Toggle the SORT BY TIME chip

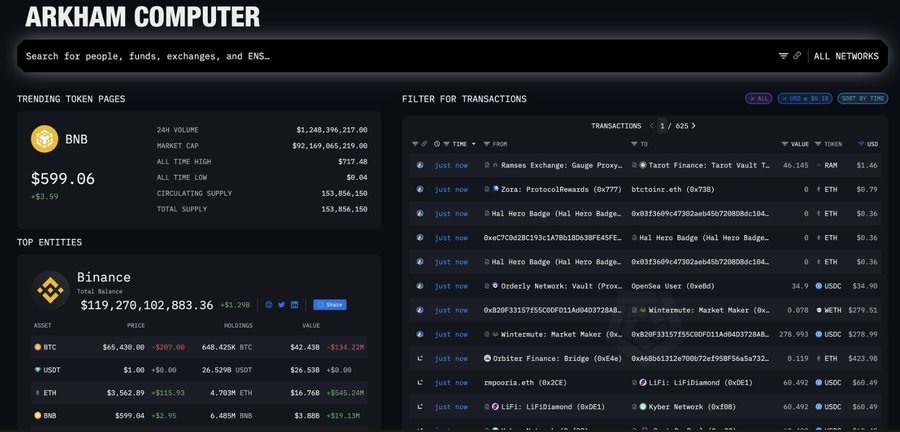coord(863,99)
